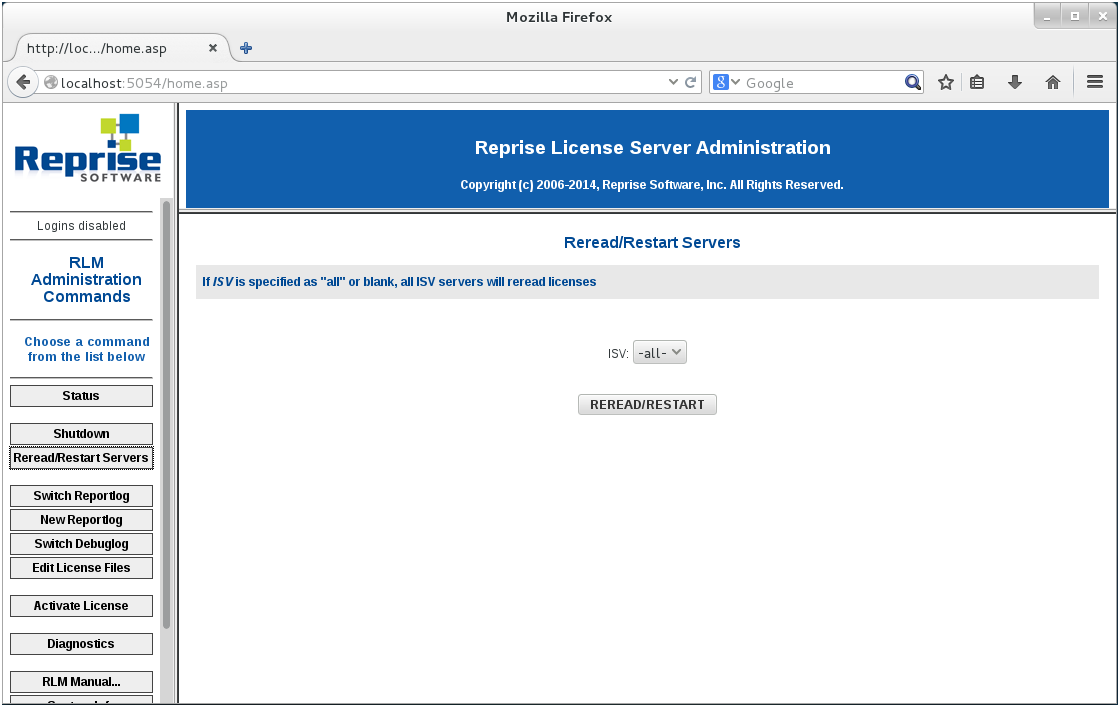
Task: Bookmark this page with the star icon
Action: 946,82
